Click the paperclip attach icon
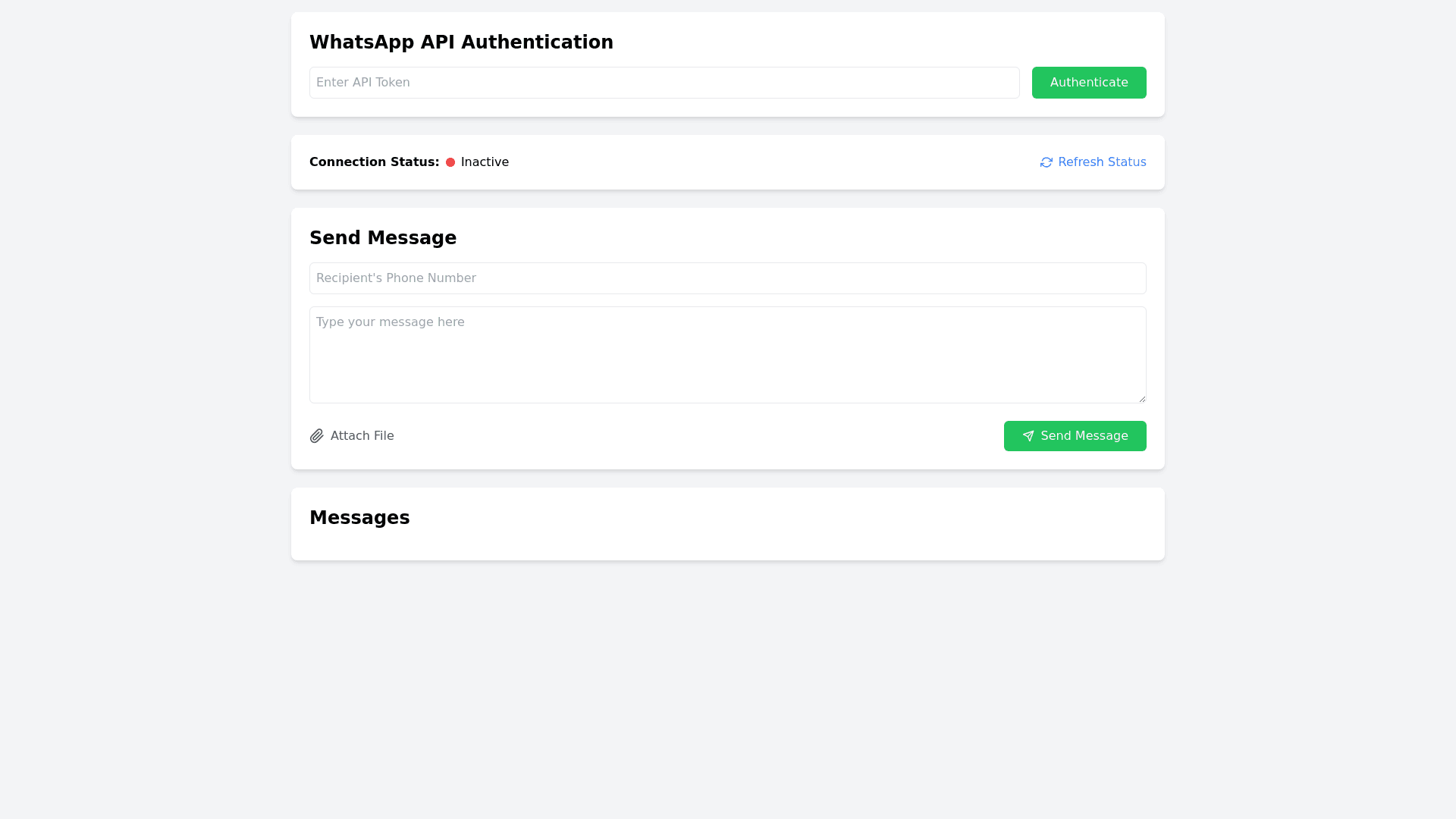This screenshot has width=1456, height=819. point(317,436)
